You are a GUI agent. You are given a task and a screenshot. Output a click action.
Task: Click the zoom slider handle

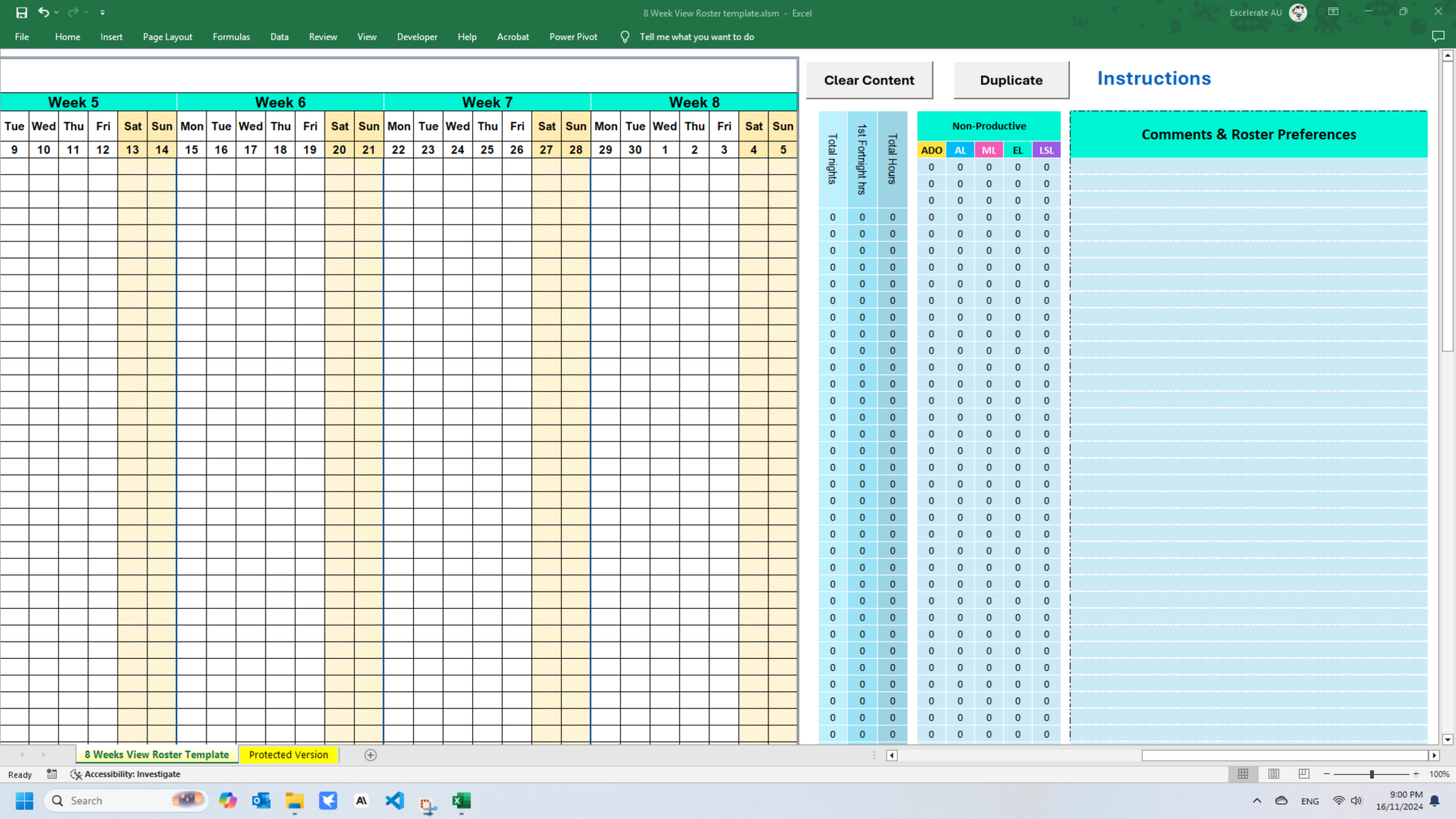click(x=1371, y=774)
